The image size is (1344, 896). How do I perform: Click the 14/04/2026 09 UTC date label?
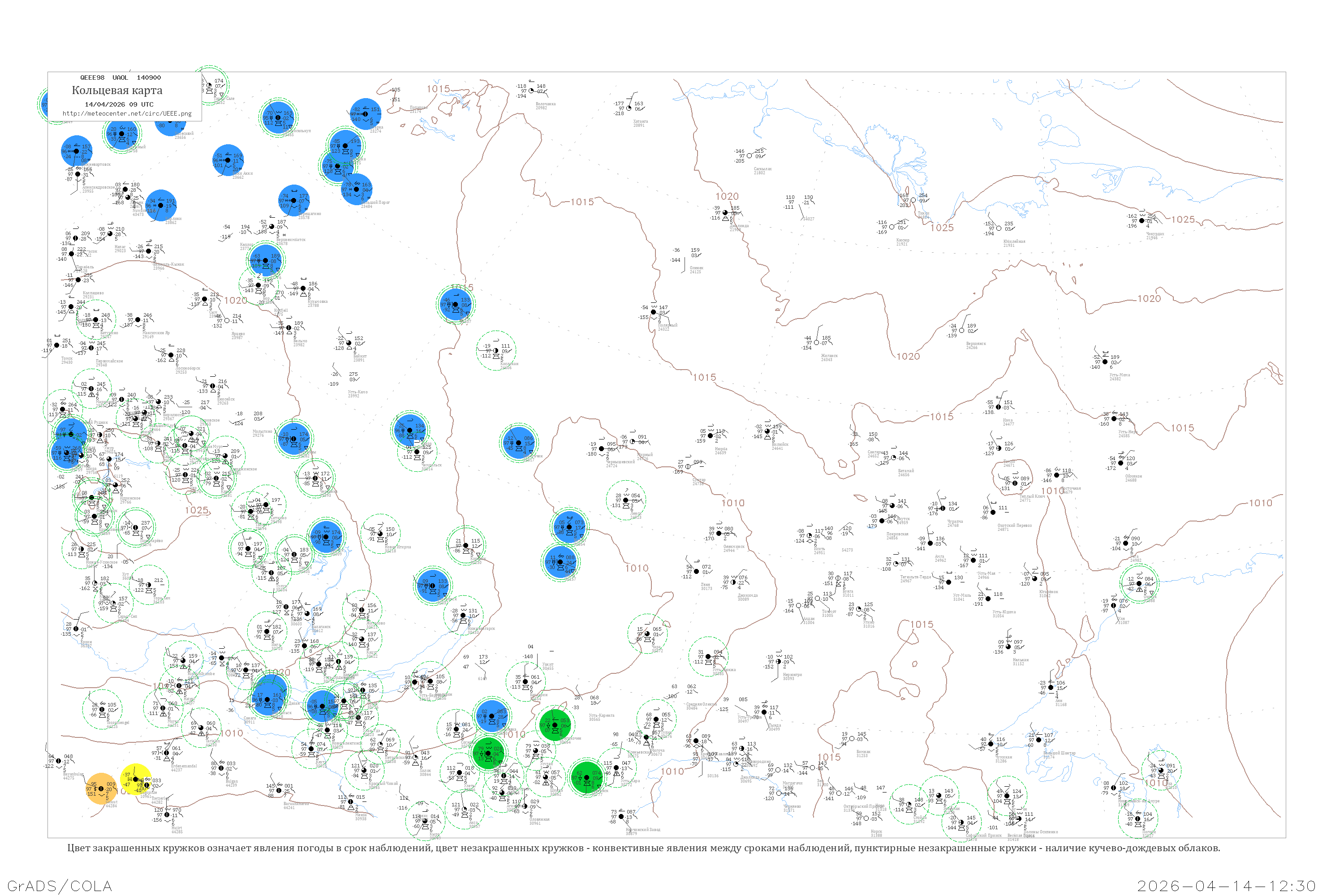coord(119,104)
